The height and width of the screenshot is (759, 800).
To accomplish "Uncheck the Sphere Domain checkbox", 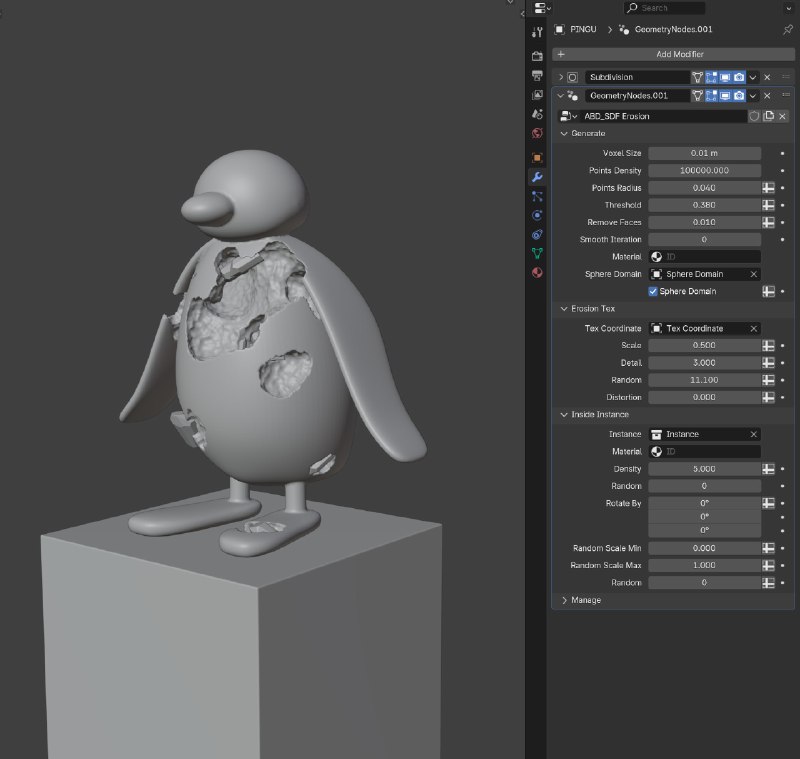I will [653, 291].
